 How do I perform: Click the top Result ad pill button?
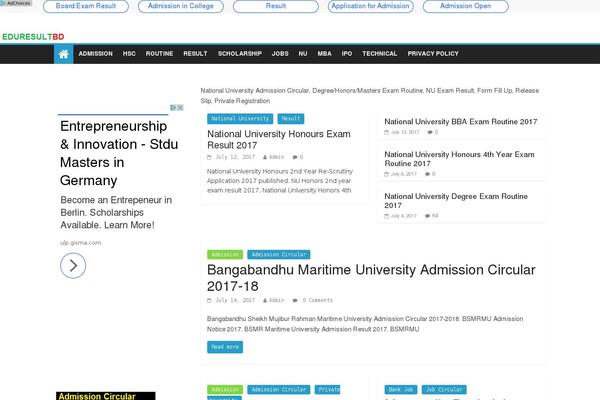(x=276, y=6)
